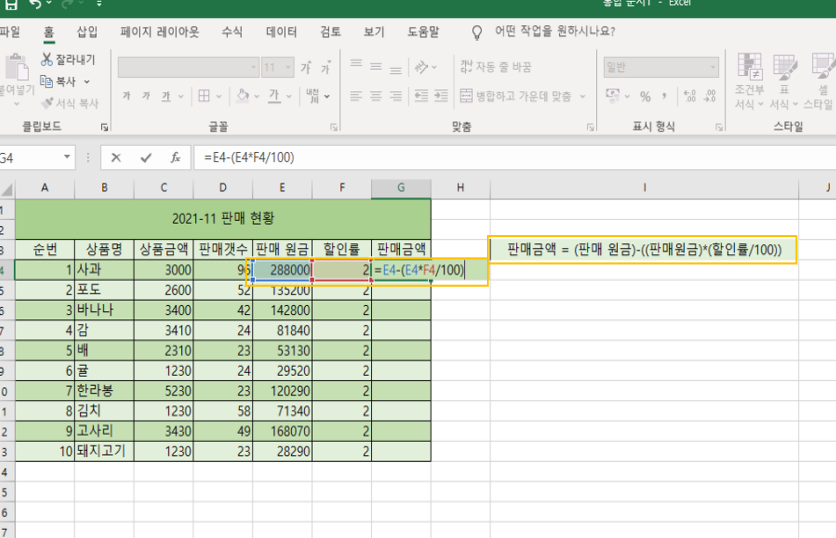Click the center horizontally icon
836x538 pixels.
(376, 96)
